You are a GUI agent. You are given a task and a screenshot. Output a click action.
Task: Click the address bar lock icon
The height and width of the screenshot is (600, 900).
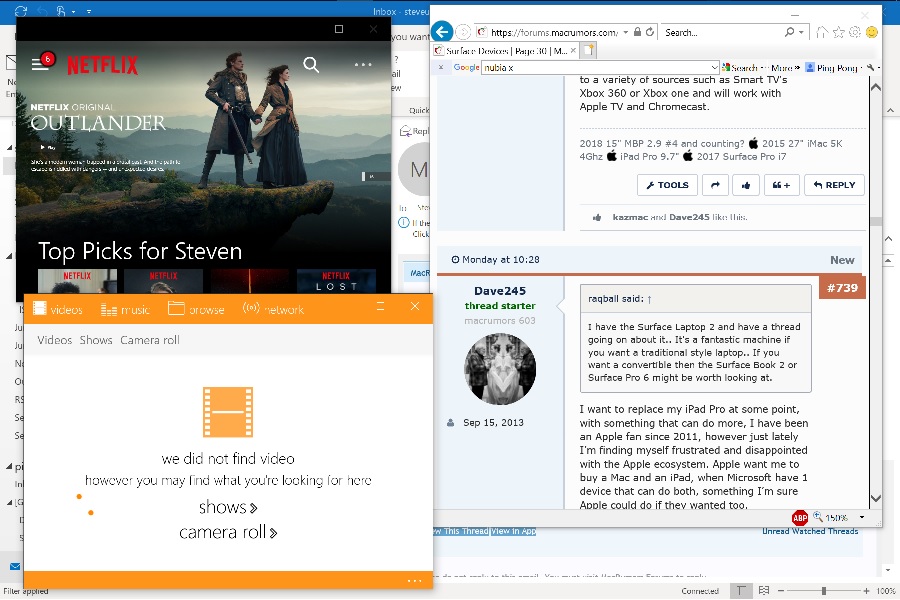tap(637, 32)
